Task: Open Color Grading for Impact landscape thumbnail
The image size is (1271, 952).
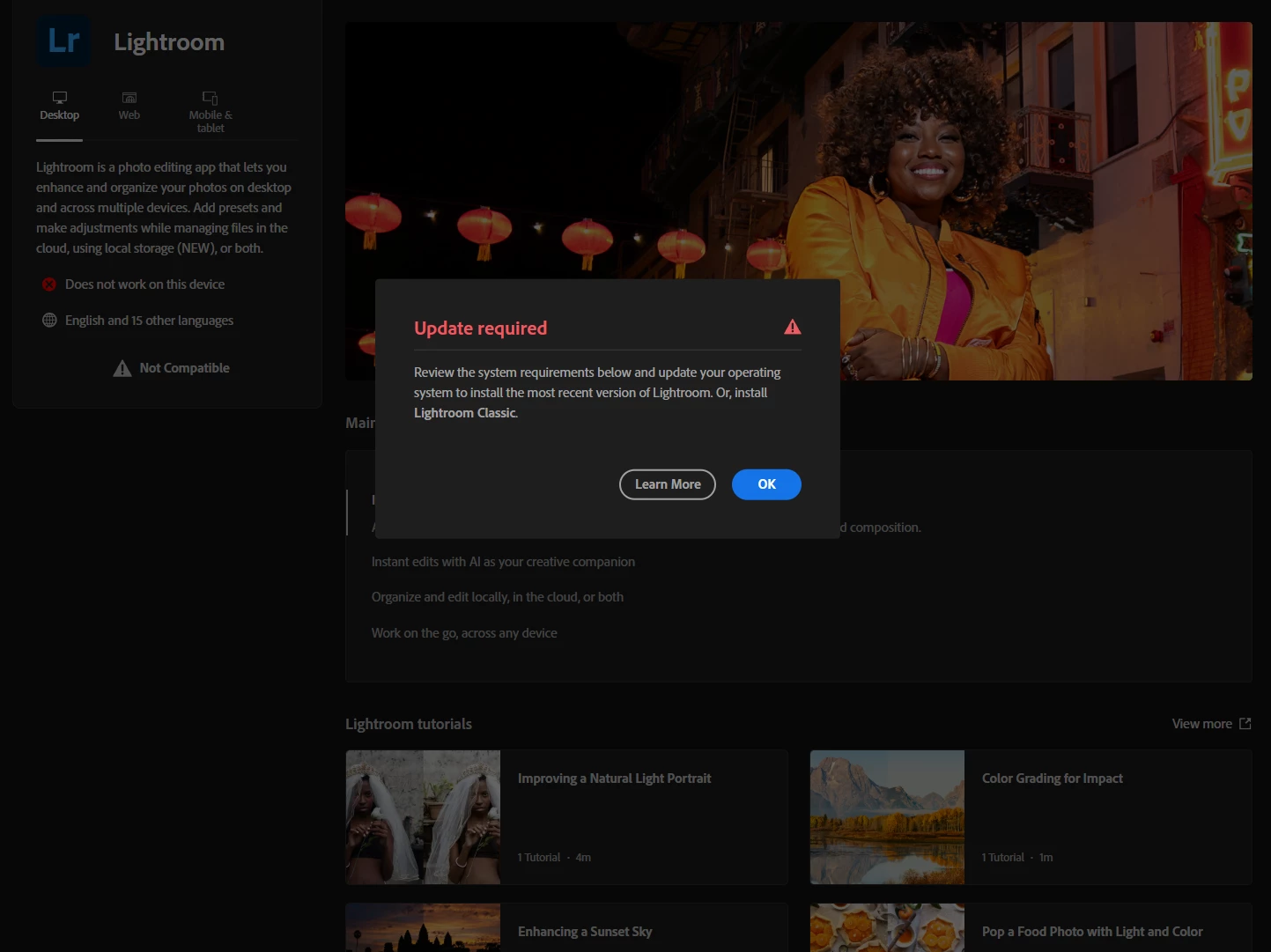Action: (x=887, y=817)
